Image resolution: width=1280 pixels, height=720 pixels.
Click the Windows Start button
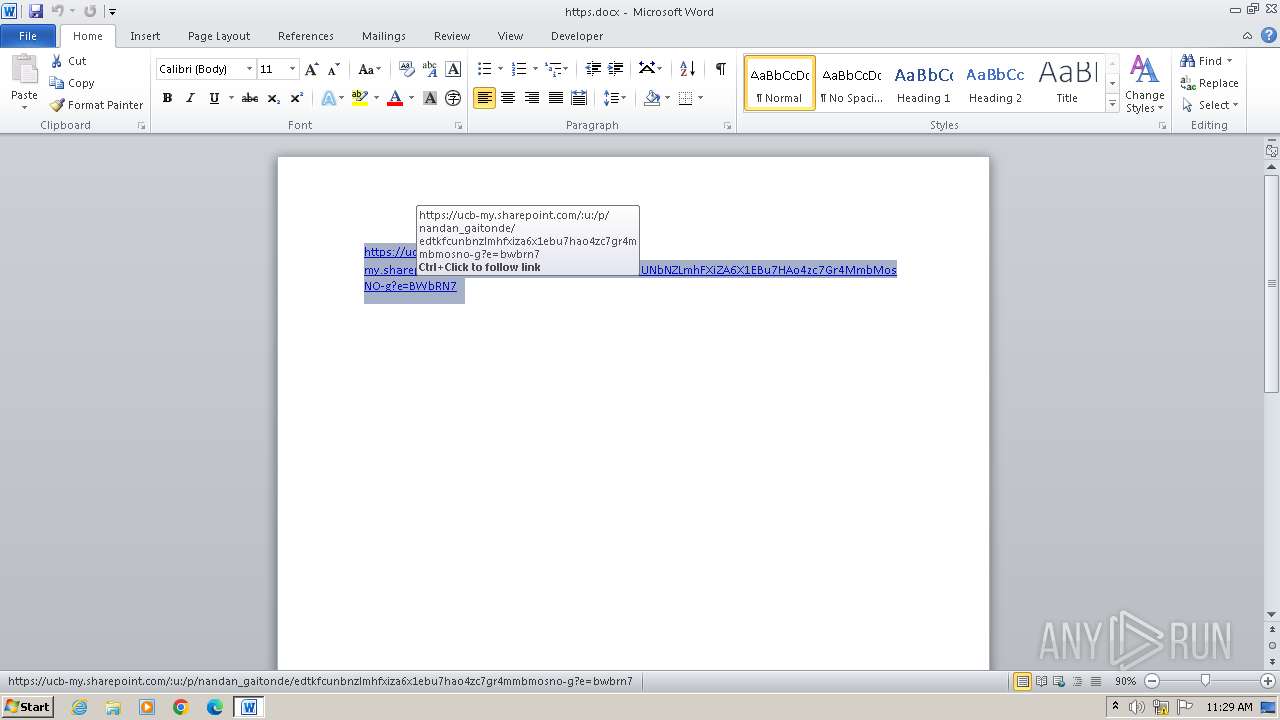pos(28,706)
